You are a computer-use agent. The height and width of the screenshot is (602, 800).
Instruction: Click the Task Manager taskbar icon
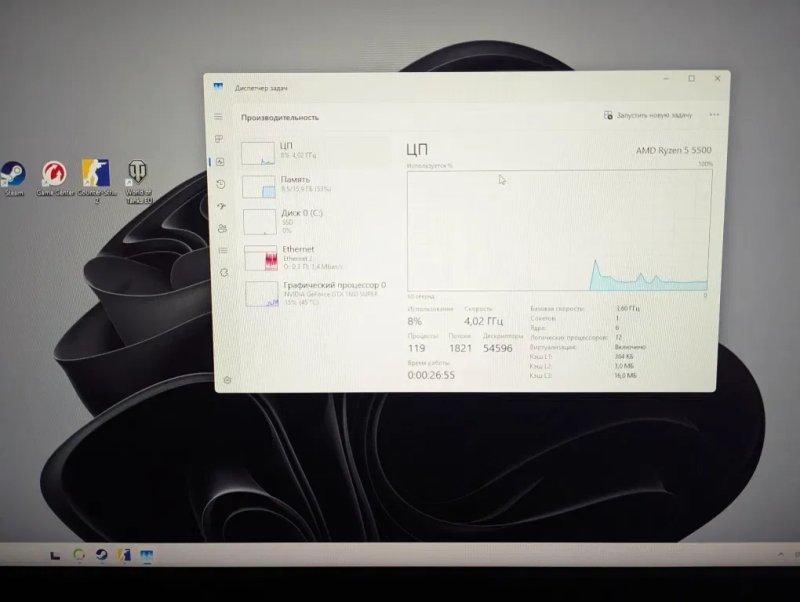point(146,555)
